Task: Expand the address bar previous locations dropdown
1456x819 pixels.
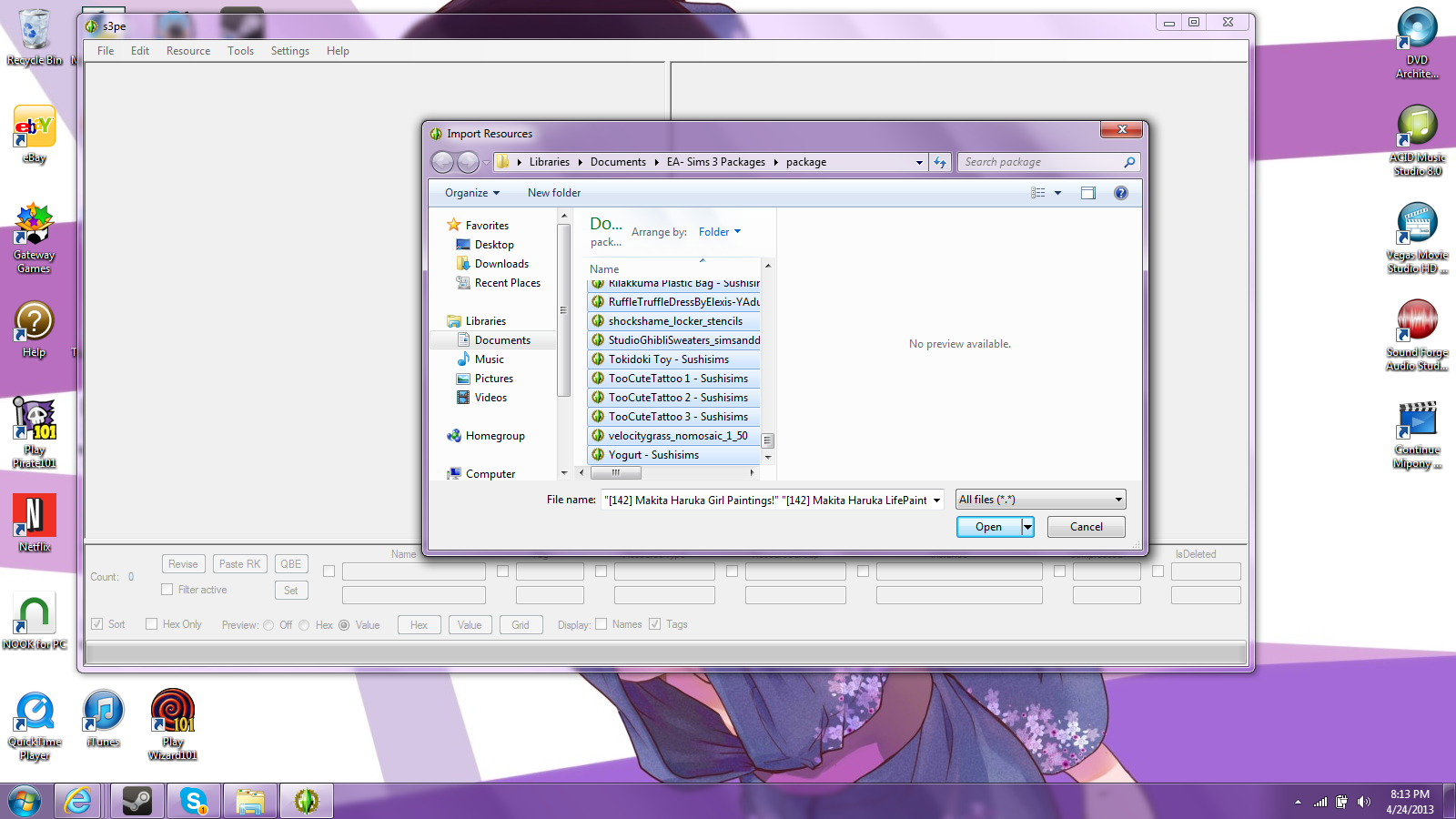Action: point(919,162)
